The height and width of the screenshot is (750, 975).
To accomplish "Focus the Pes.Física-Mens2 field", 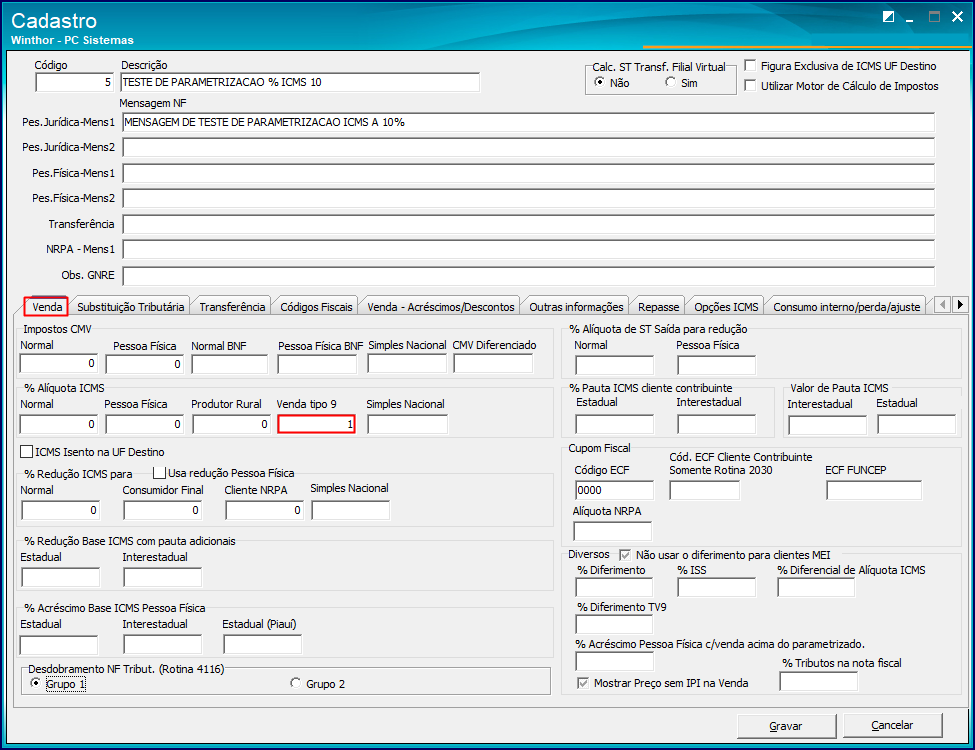I will (529, 198).
